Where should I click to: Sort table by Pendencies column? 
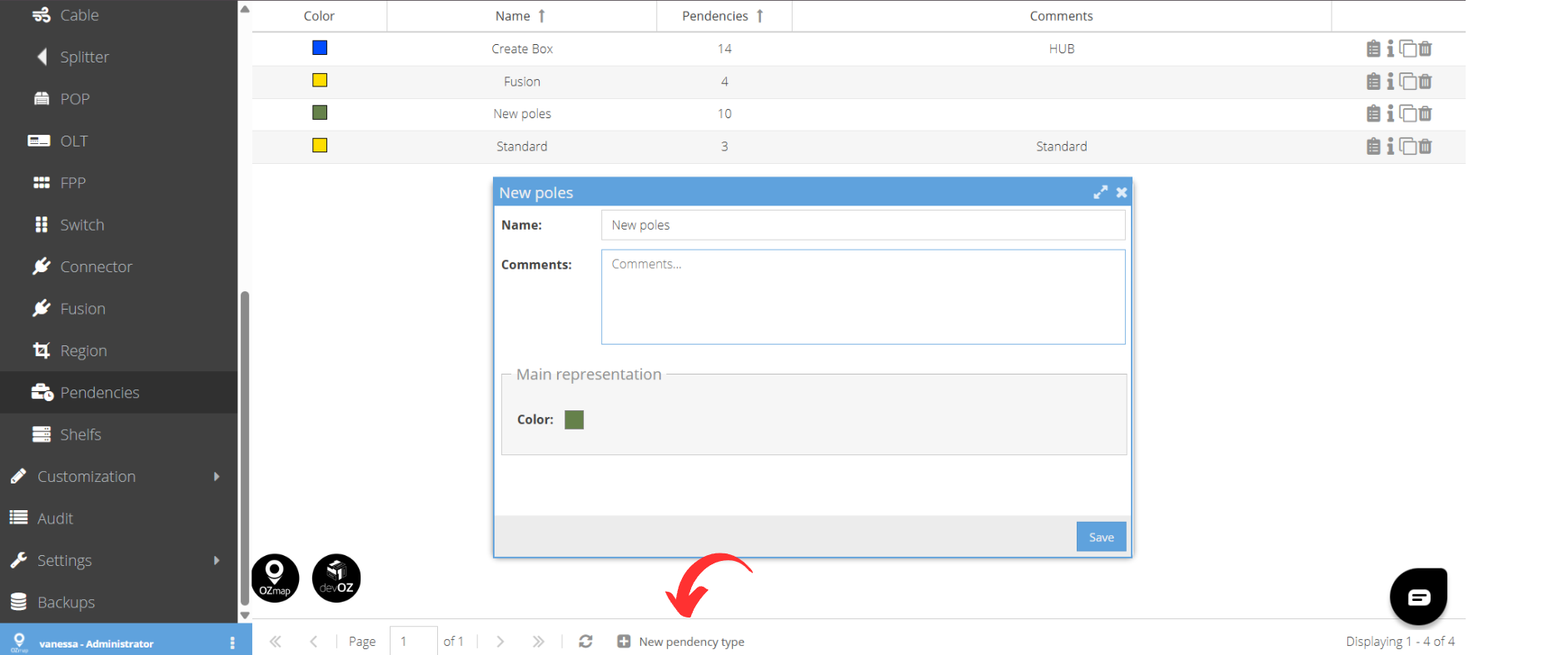point(724,16)
